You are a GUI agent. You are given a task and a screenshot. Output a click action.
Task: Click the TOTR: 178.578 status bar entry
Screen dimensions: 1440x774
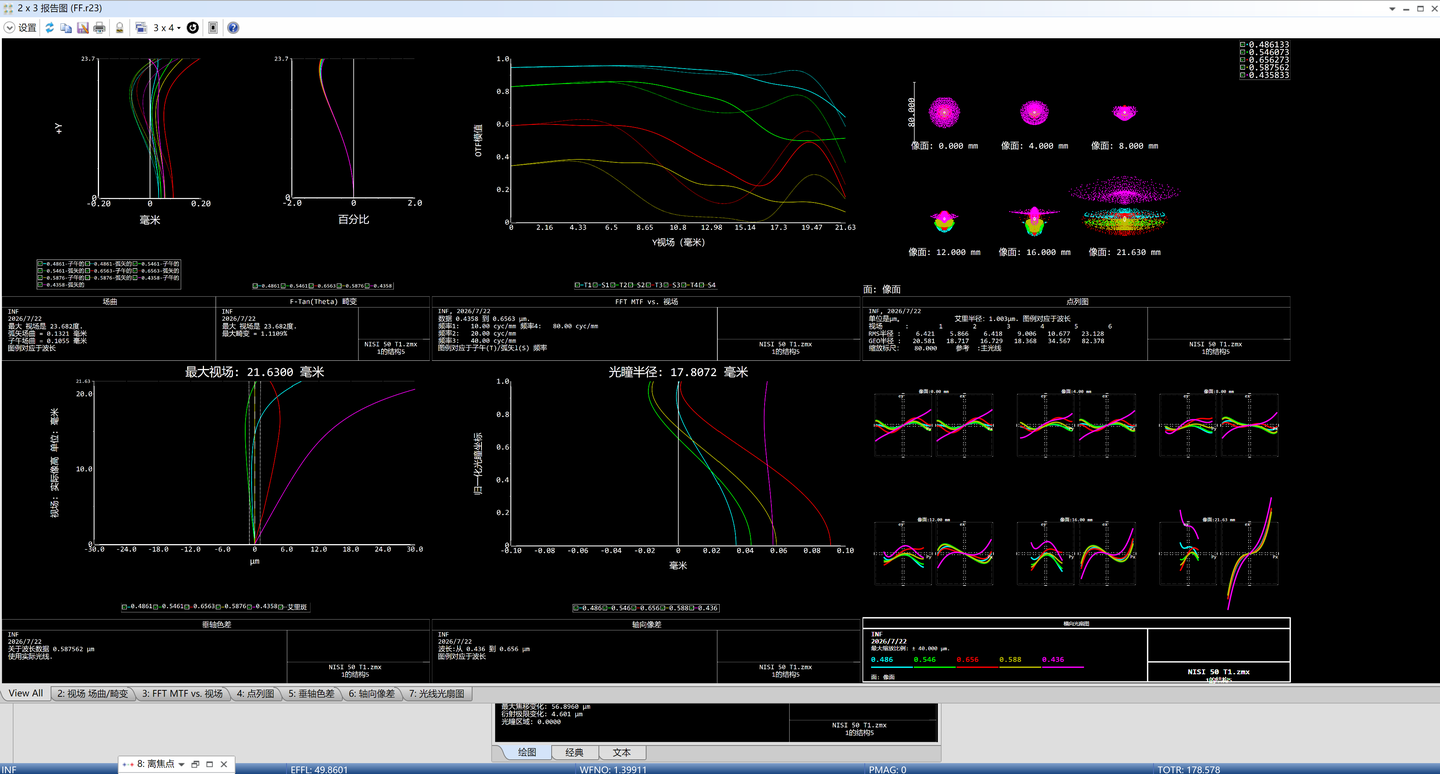pos(1188,769)
